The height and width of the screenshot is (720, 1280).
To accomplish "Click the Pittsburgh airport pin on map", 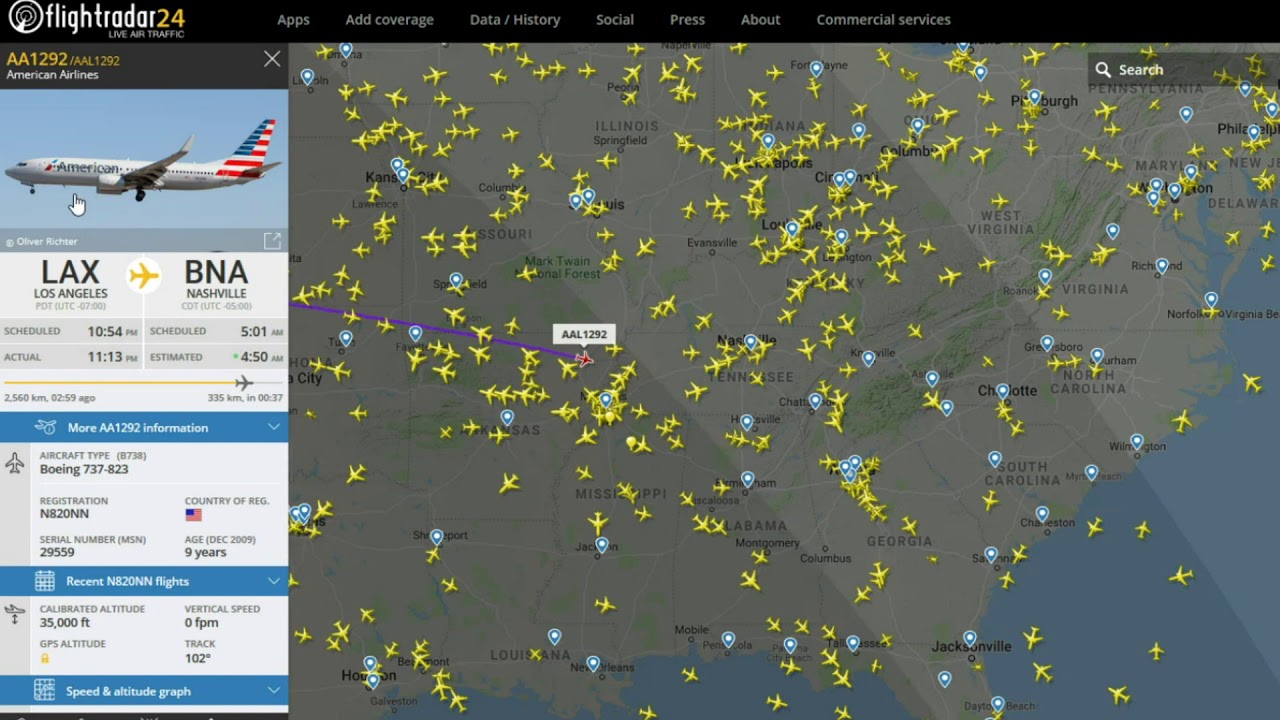I will pyautogui.click(x=1034, y=97).
